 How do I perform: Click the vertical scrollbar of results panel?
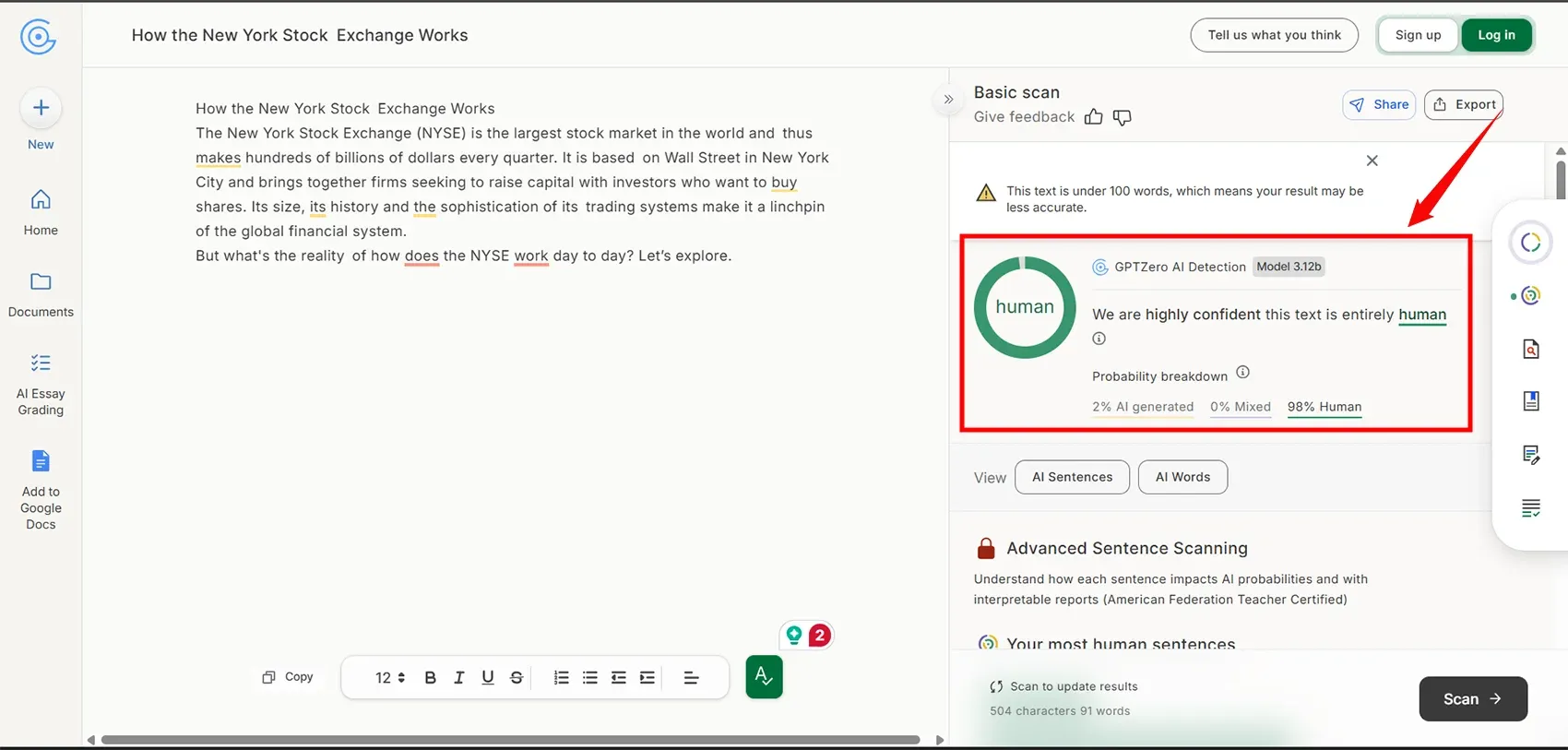[x=1561, y=180]
